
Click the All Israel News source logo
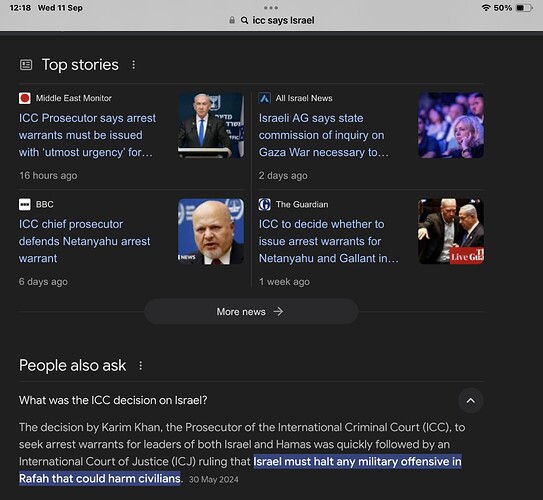tap(265, 98)
